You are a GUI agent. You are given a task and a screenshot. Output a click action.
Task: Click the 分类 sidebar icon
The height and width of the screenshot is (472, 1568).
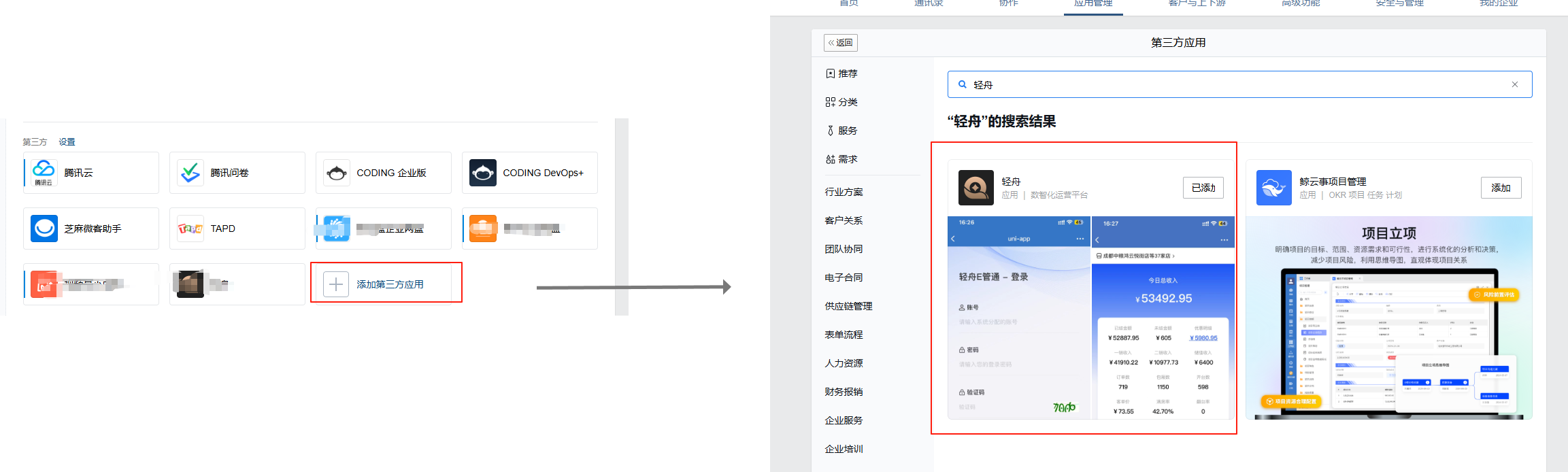[x=831, y=102]
